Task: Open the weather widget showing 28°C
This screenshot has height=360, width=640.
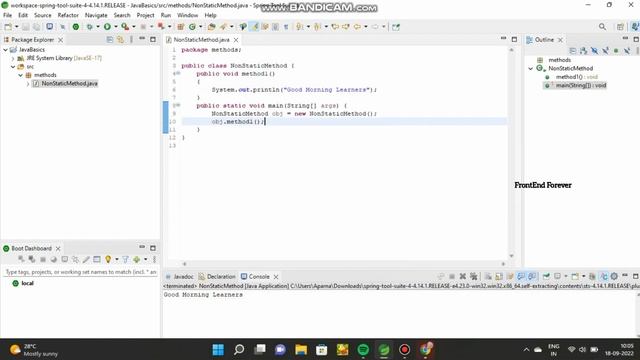Action: click(x=33, y=350)
